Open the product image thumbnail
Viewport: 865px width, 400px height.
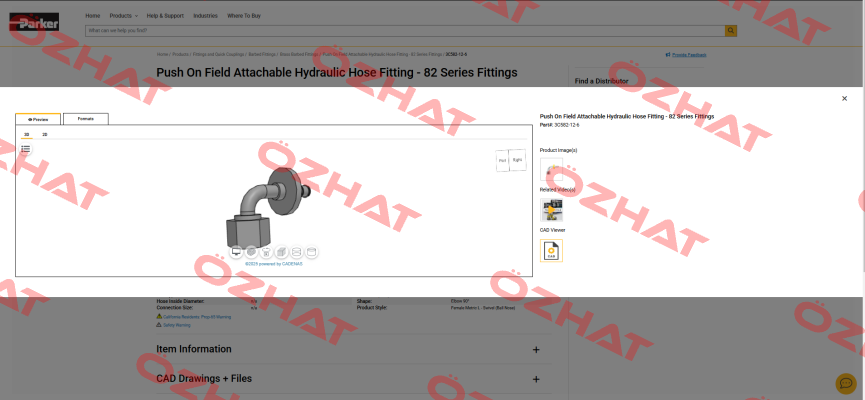click(x=551, y=169)
